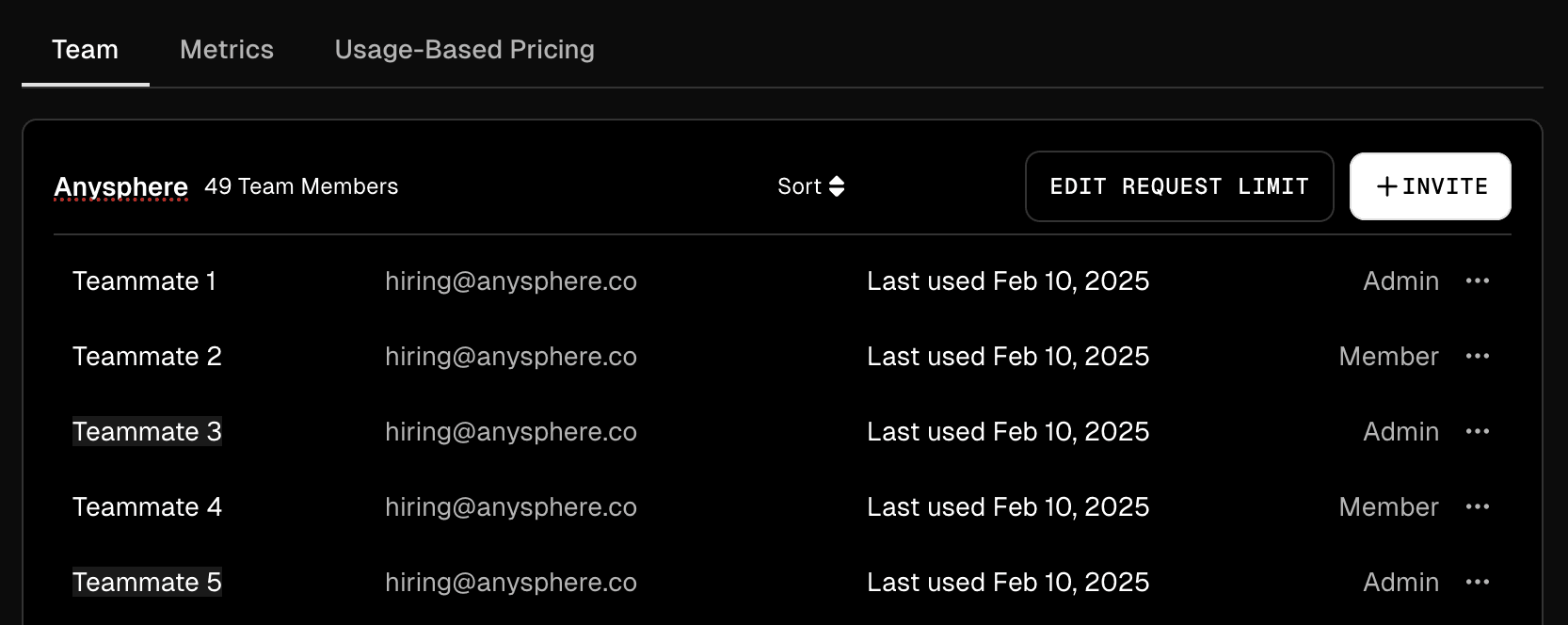Click Teammate 5's name

tap(147, 582)
